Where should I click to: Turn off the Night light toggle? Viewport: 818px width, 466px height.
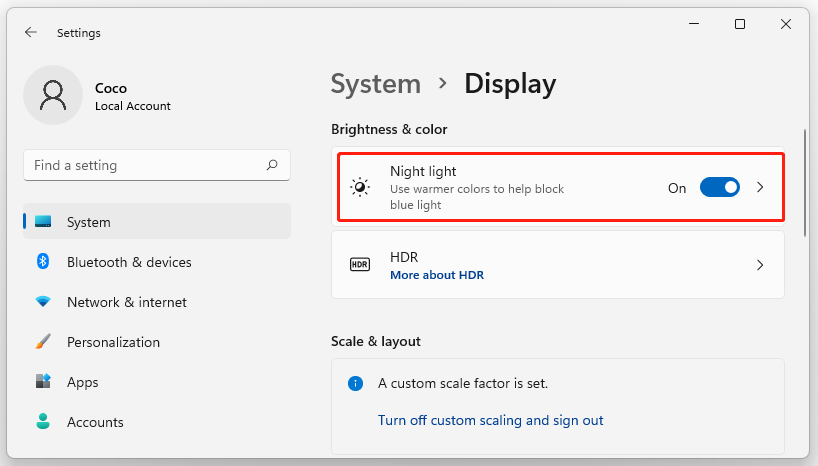(x=719, y=187)
